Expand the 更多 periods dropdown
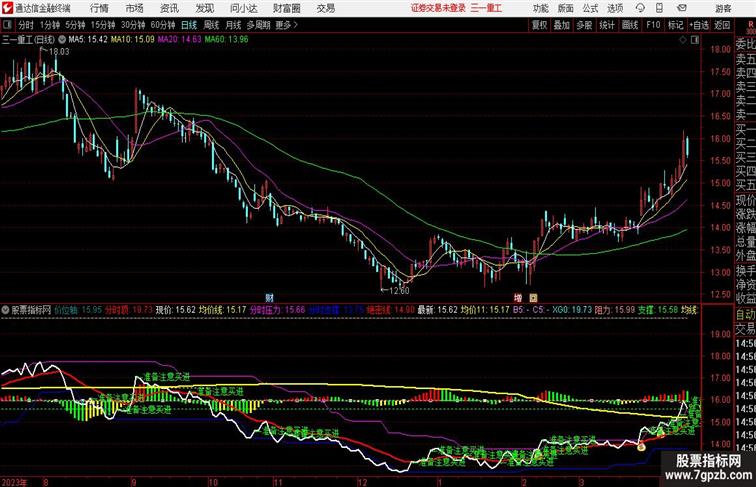 coord(286,25)
